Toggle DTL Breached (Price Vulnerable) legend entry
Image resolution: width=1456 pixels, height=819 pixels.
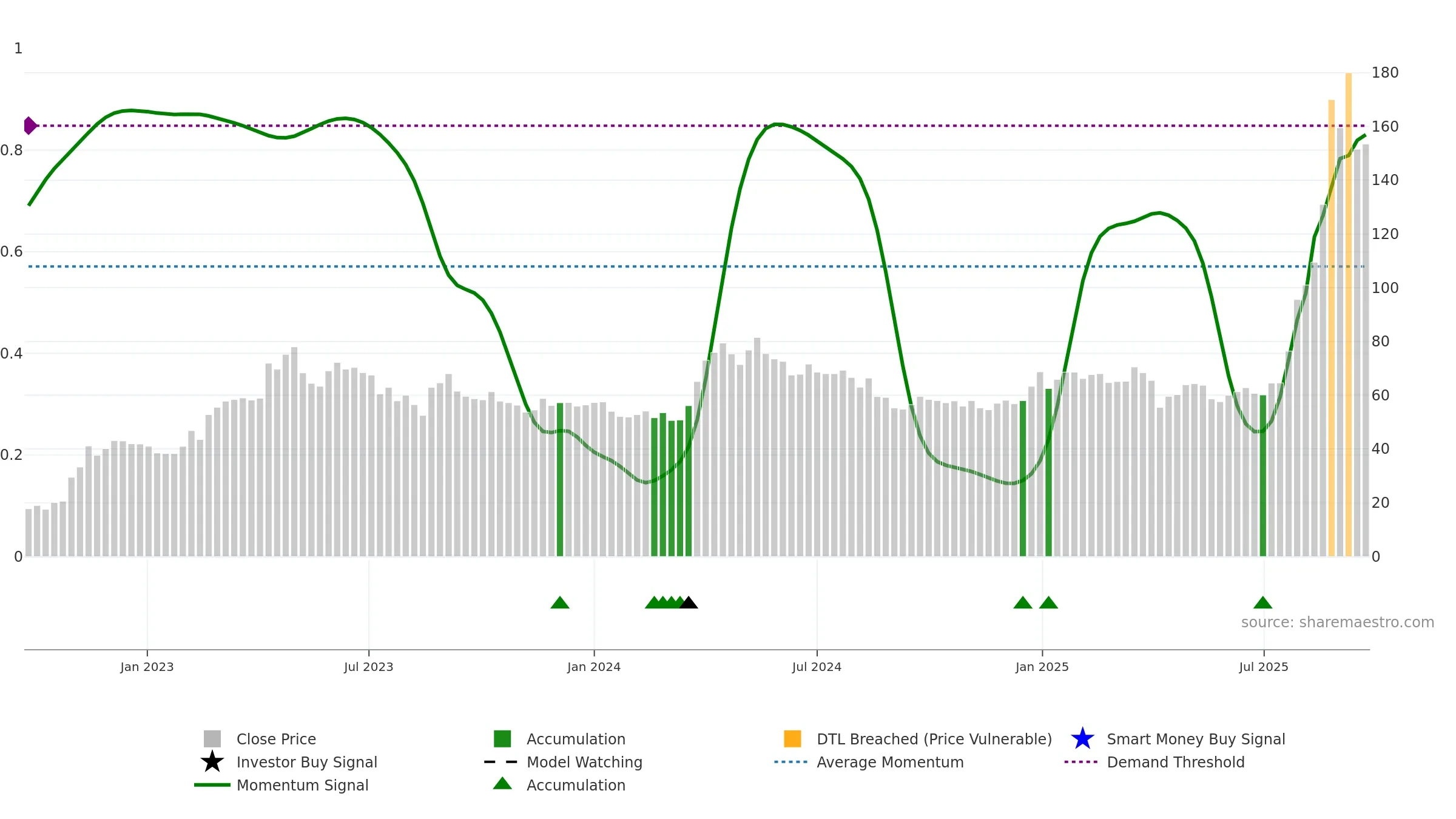(x=934, y=739)
